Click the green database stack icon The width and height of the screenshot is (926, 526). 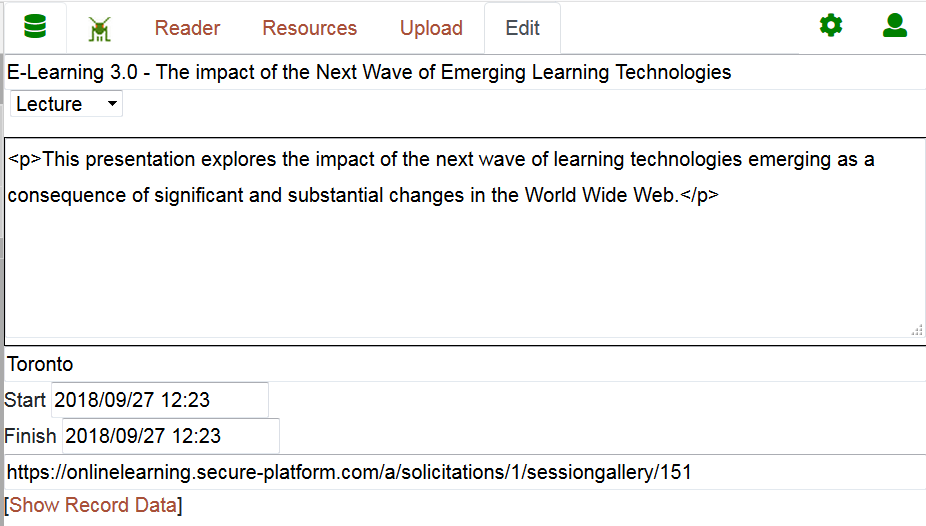click(35, 27)
